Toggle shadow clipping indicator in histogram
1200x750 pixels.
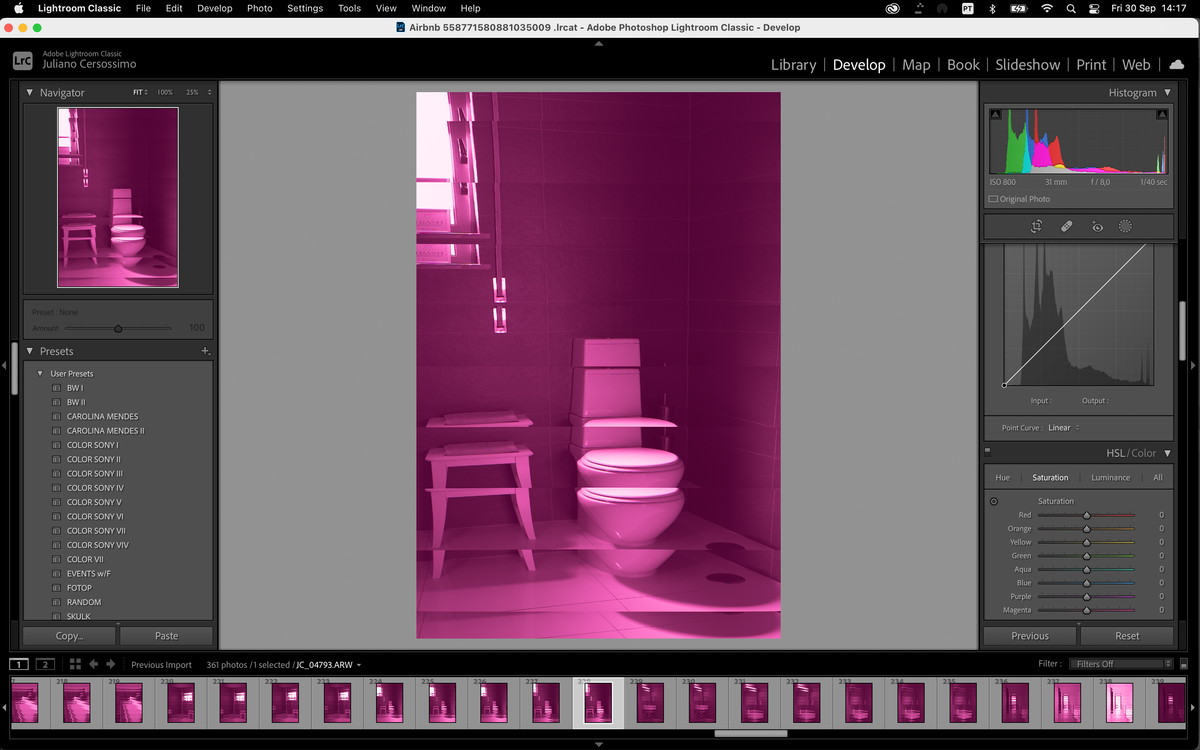point(996,115)
